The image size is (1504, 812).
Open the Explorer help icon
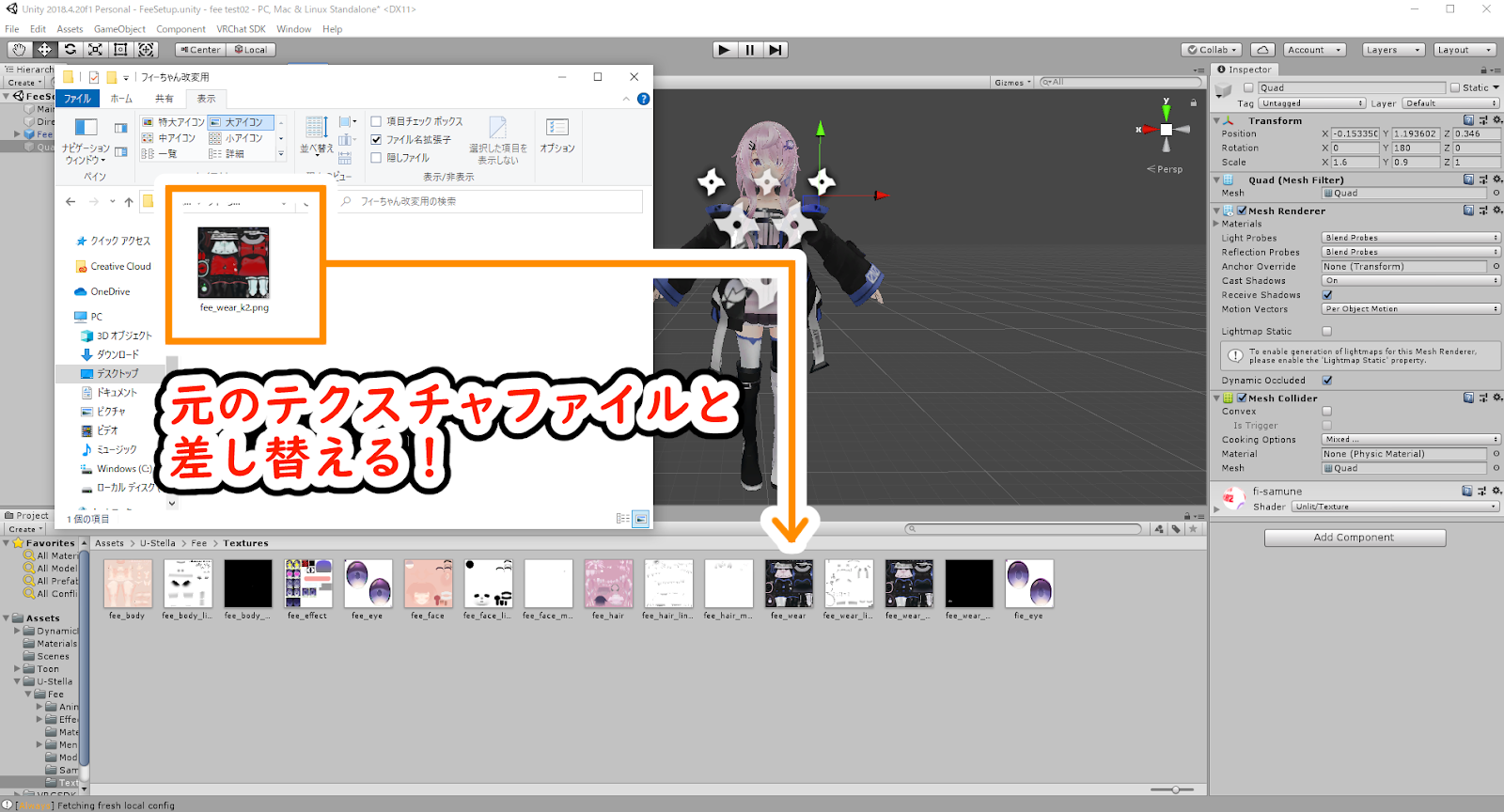pos(644,99)
